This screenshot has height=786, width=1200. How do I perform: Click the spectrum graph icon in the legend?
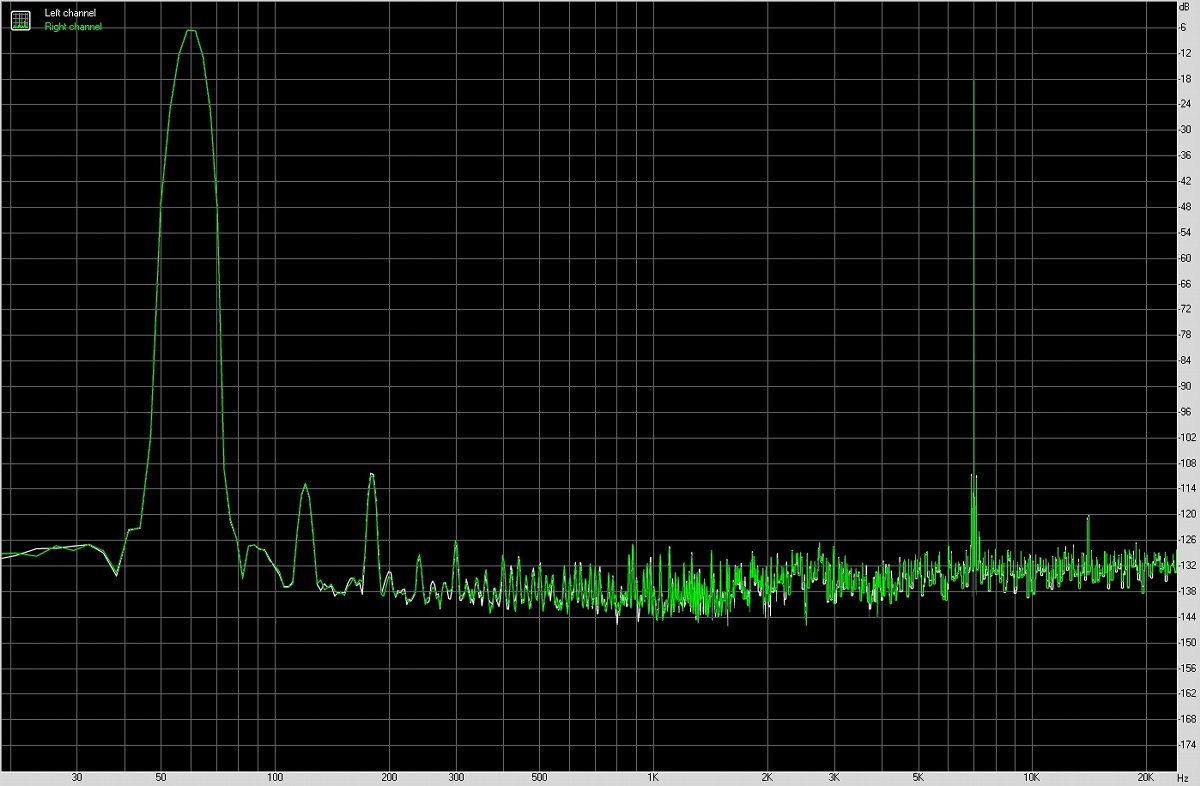[20, 19]
